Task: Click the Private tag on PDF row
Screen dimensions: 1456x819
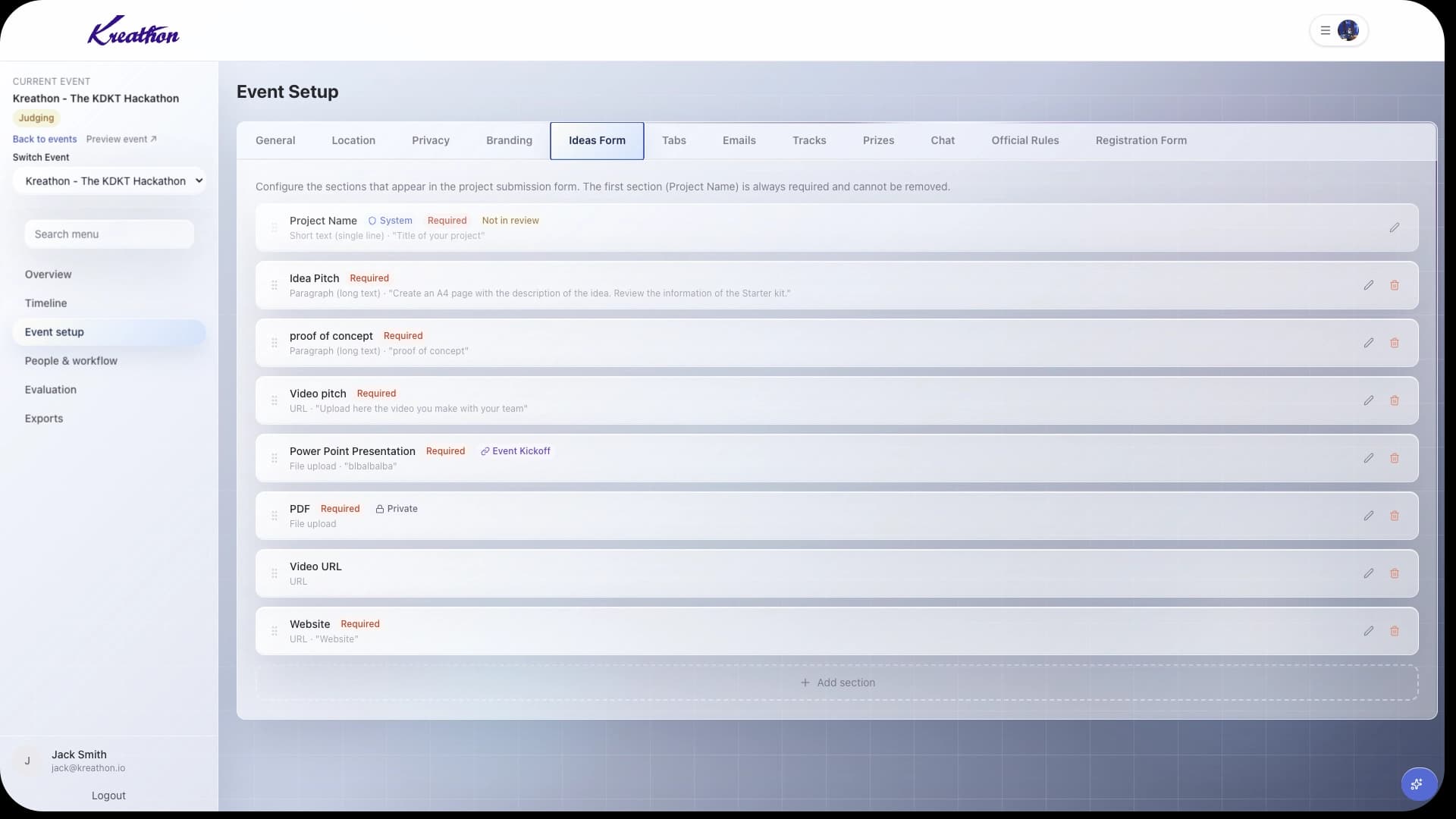Action: coord(397,509)
